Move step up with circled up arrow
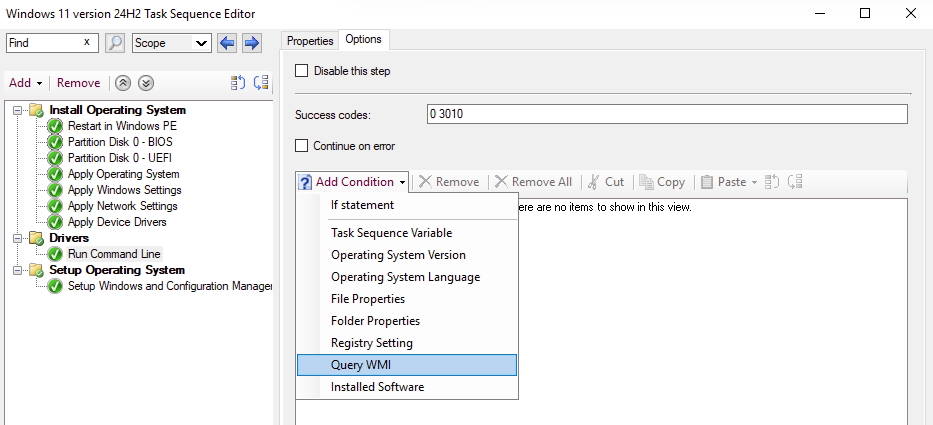Viewport: 933px width, 425px height. (x=123, y=83)
